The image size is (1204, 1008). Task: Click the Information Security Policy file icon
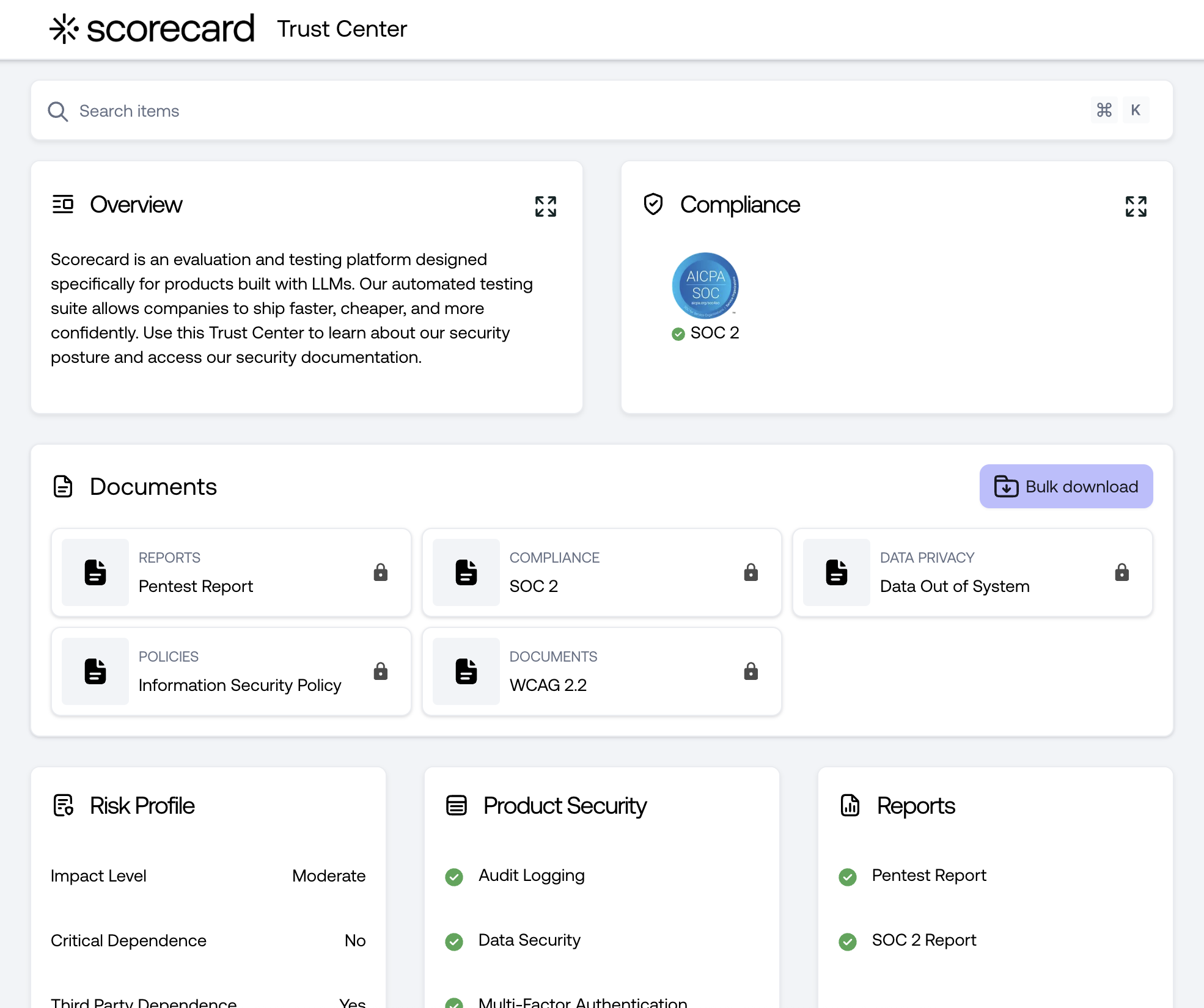95,671
